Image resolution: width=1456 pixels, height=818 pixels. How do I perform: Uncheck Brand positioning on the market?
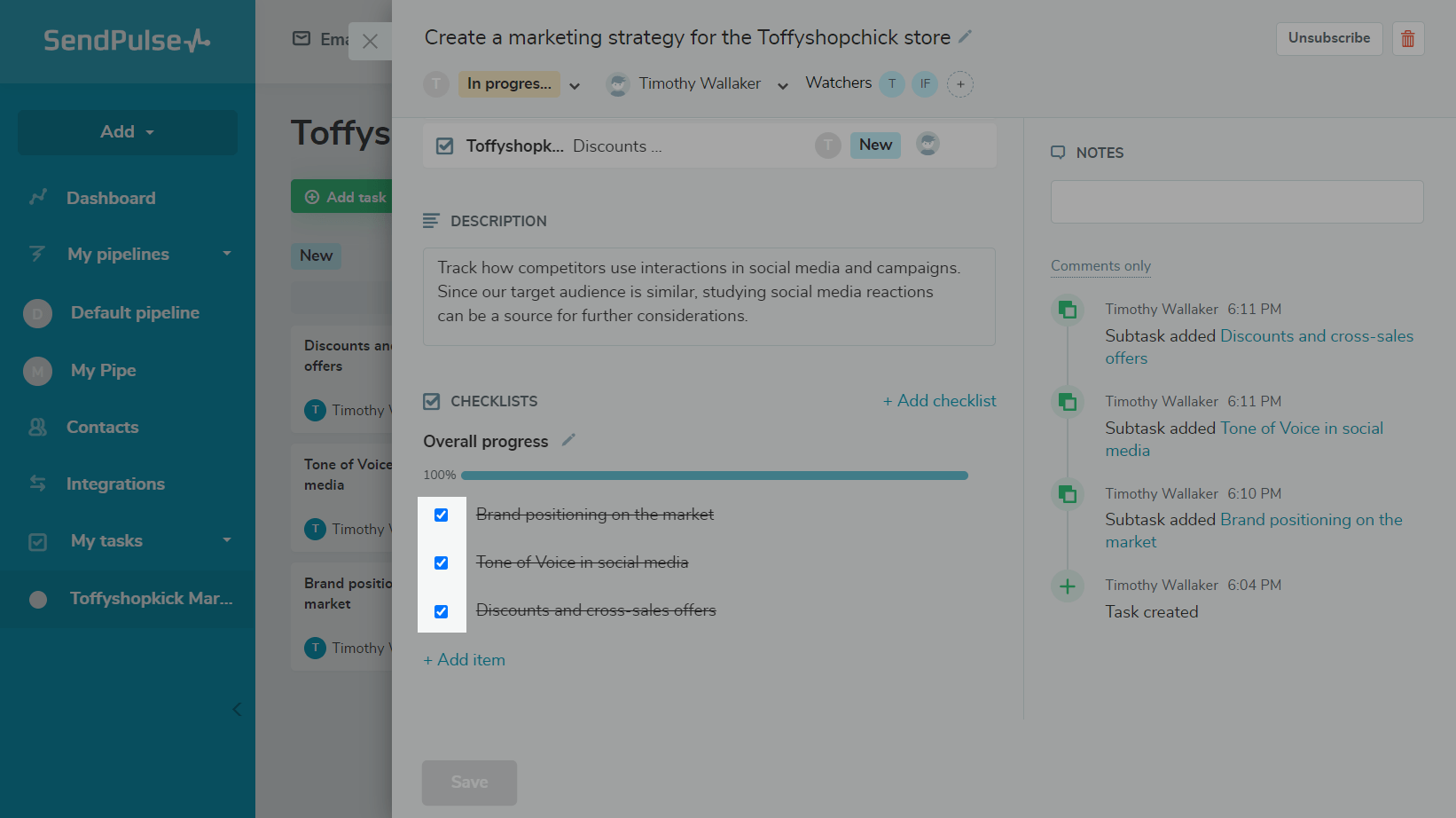[442, 515]
